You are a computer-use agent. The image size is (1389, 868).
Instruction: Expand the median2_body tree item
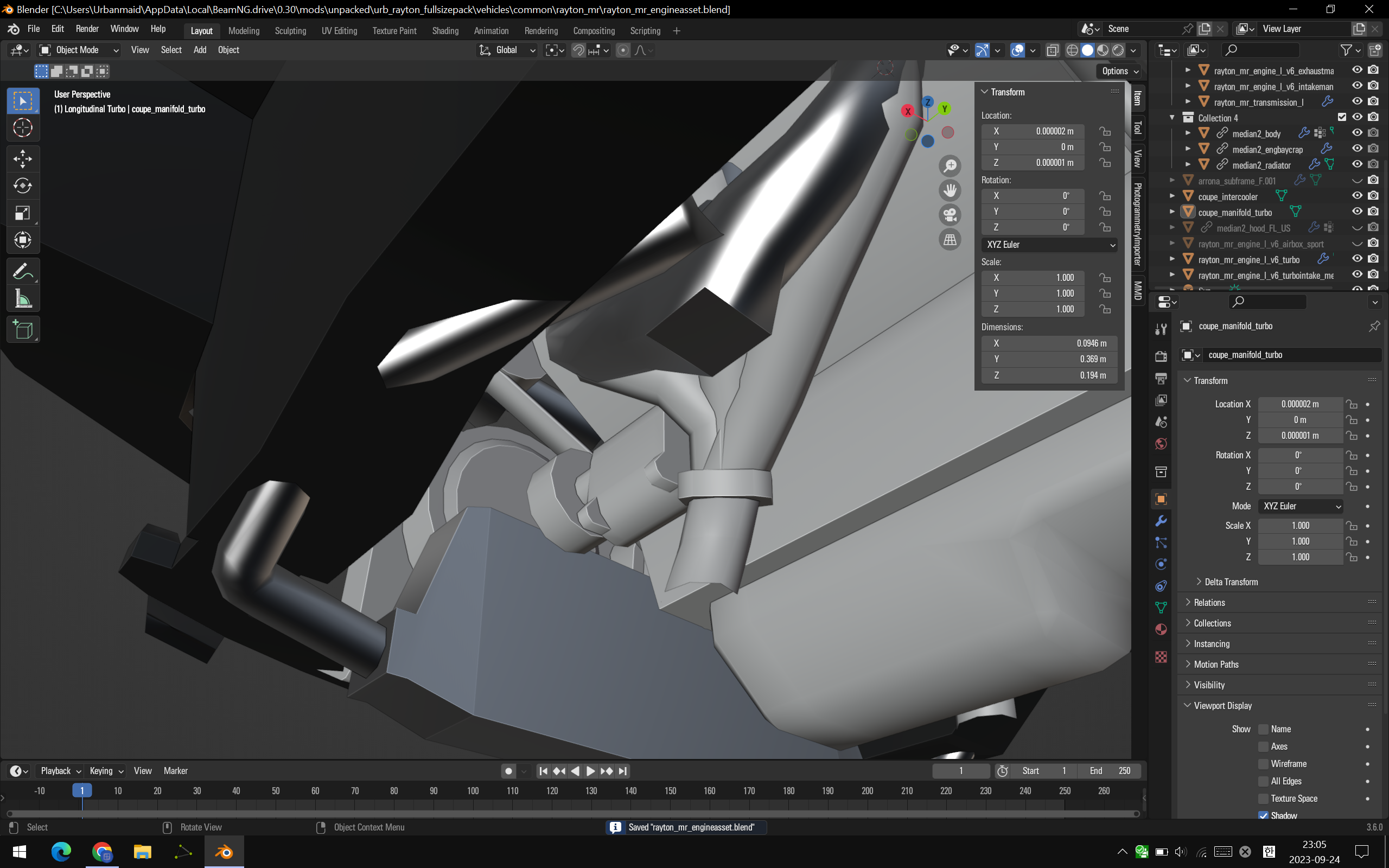pos(1188,133)
